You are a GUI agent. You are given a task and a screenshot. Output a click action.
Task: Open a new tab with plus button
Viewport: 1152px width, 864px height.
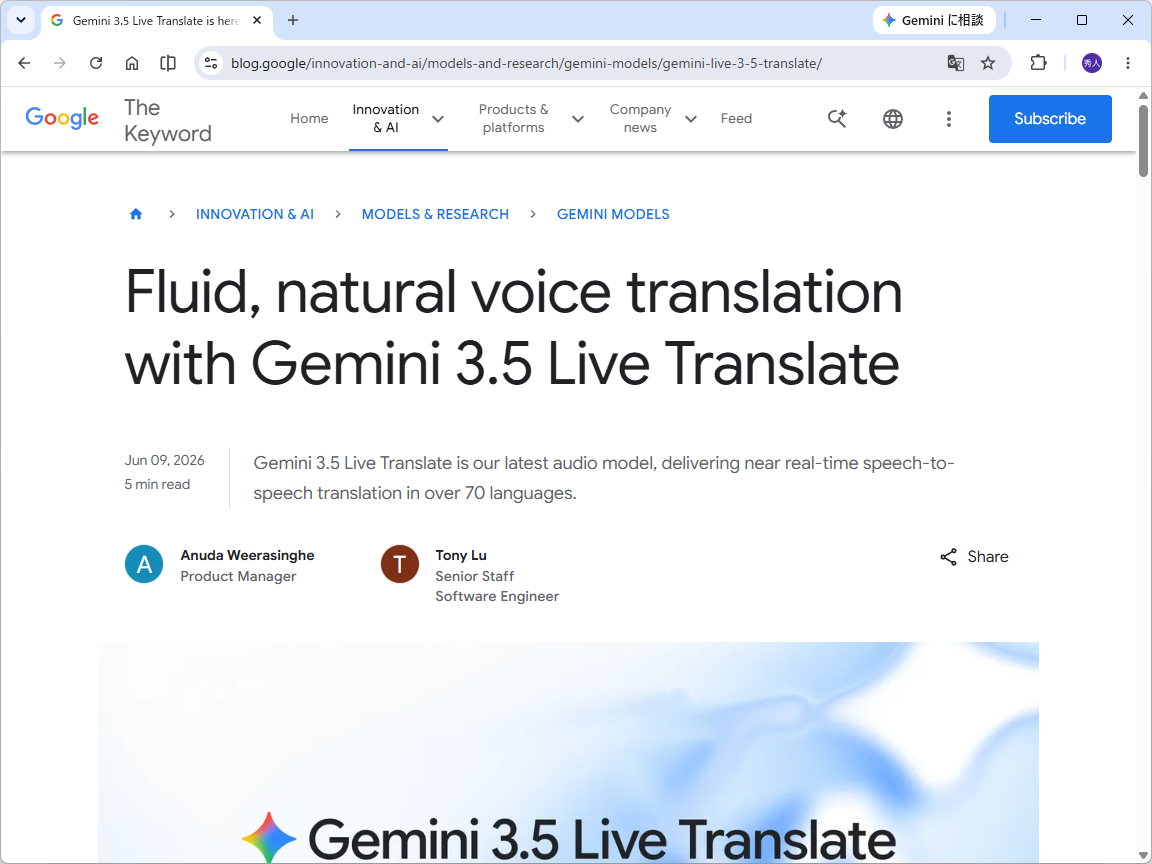tap(292, 21)
